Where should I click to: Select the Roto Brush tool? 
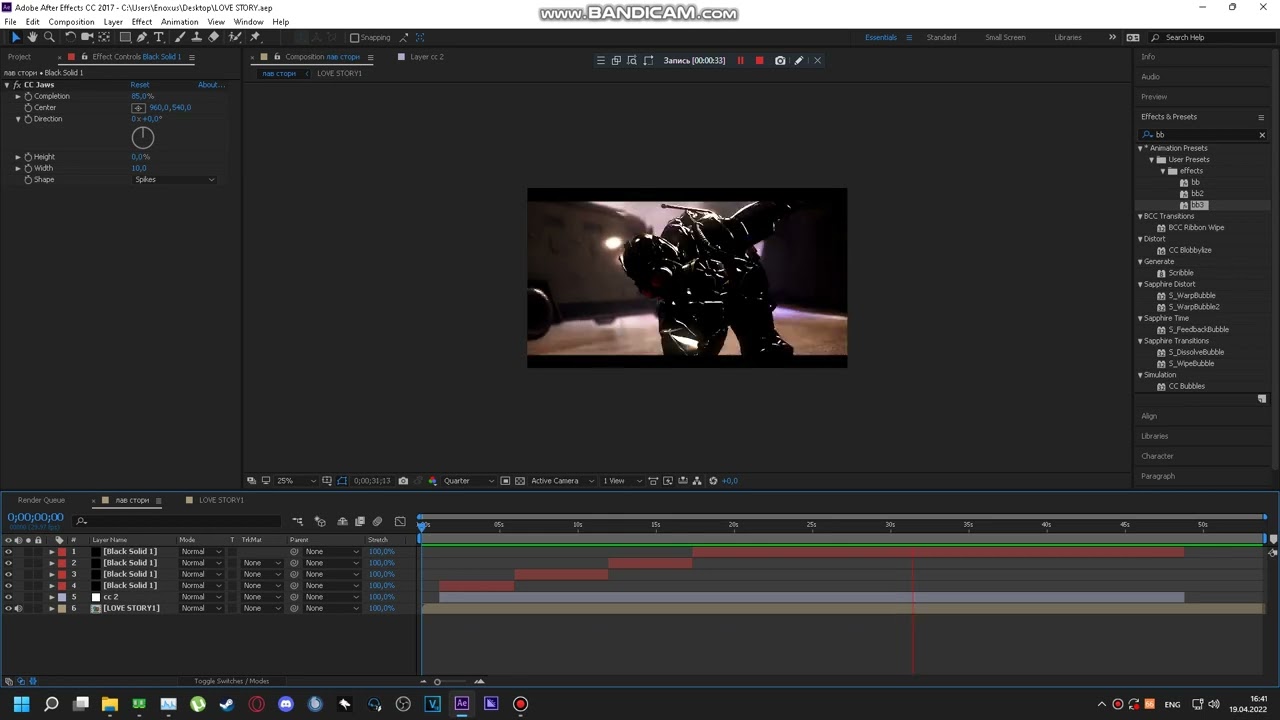coord(235,37)
